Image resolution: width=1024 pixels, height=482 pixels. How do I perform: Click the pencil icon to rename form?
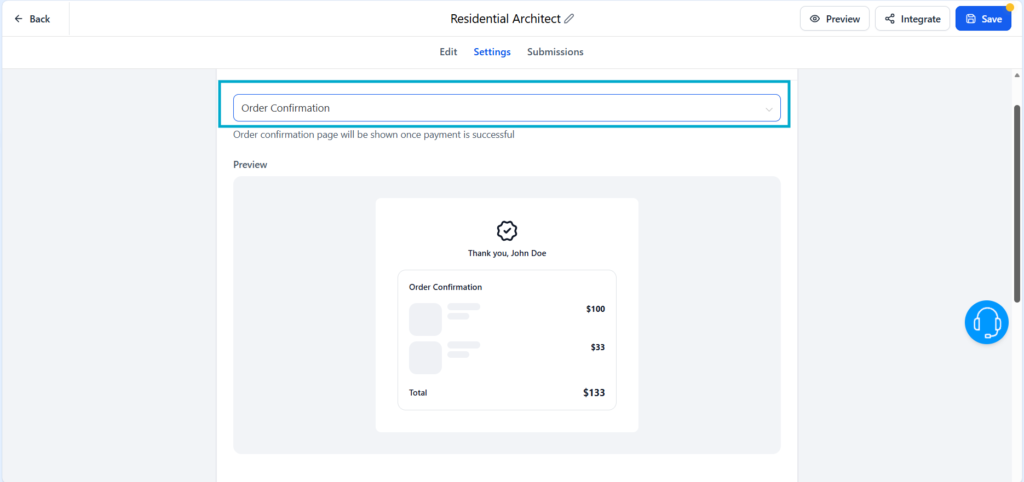tap(570, 19)
